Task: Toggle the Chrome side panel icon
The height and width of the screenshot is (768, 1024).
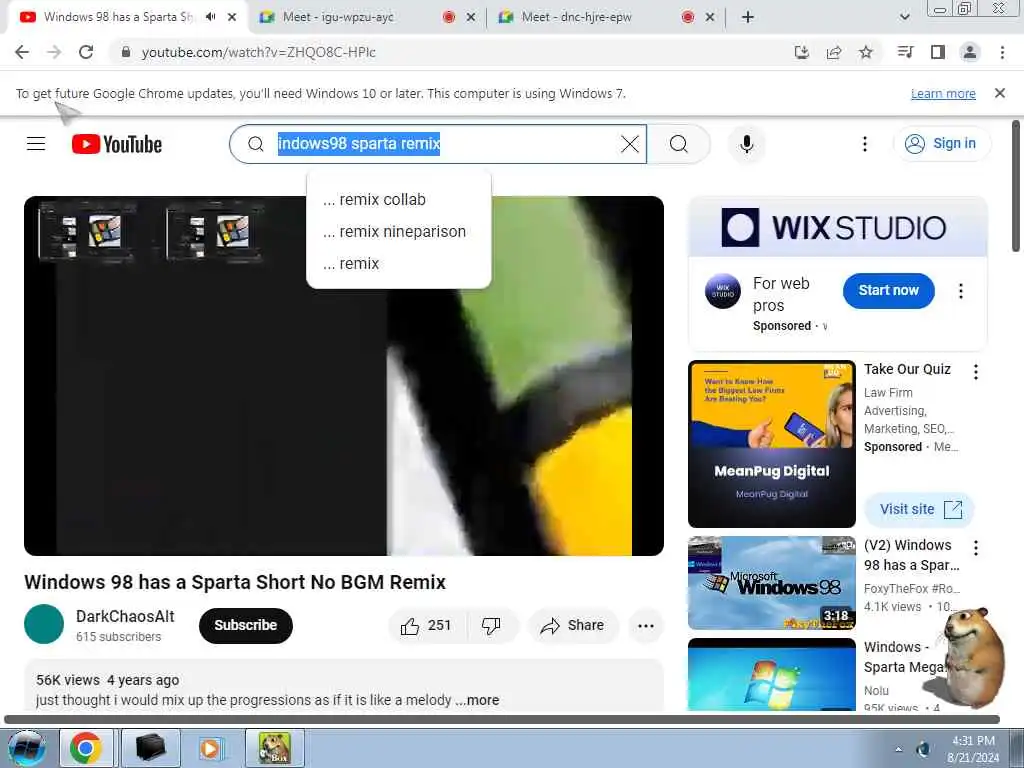Action: click(x=937, y=52)
